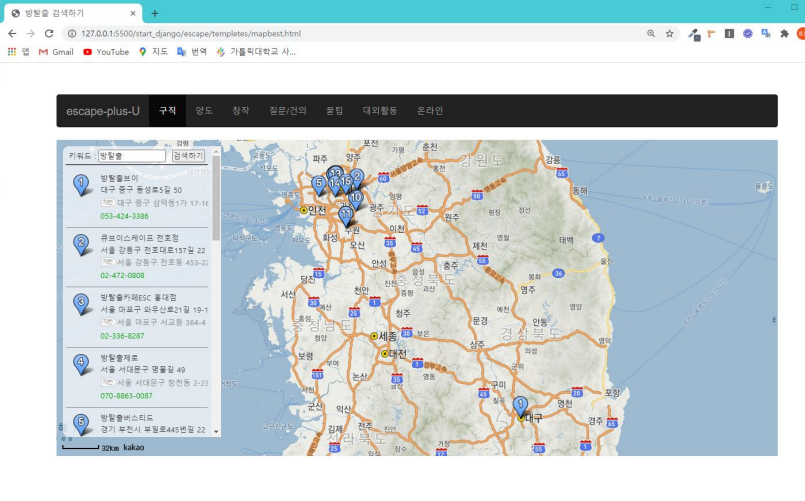Open the 양도 menu item
The width and height of the screenshot is (805, 501).
[x=204, y=111]
